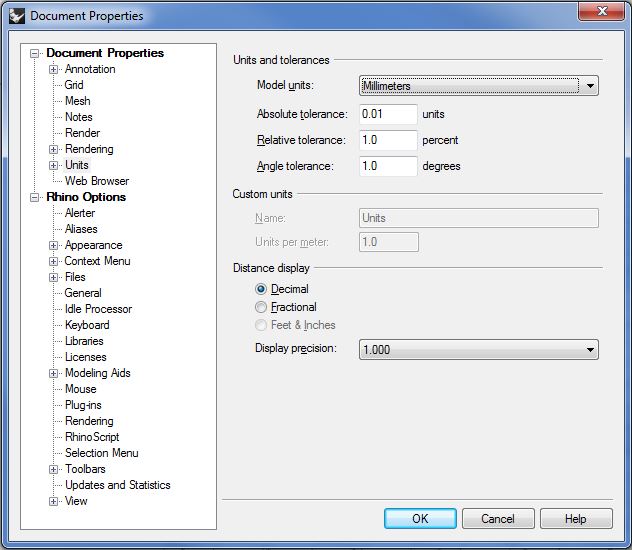The image size is (632, 550).
Task: Open the View options page
Action: pyautogui.click(x=76, y=501)
